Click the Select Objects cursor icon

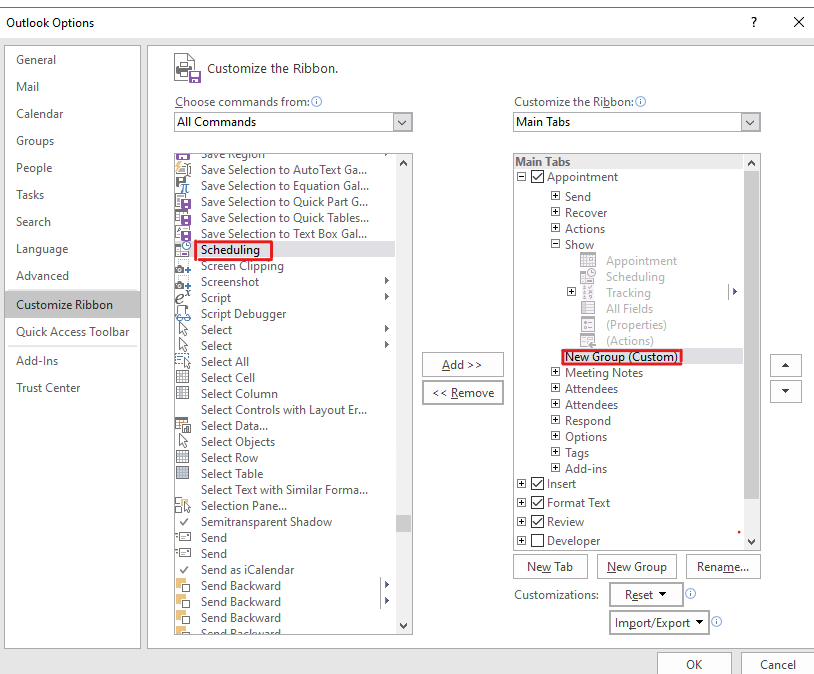pyautogui.click(x=183, y=441)
